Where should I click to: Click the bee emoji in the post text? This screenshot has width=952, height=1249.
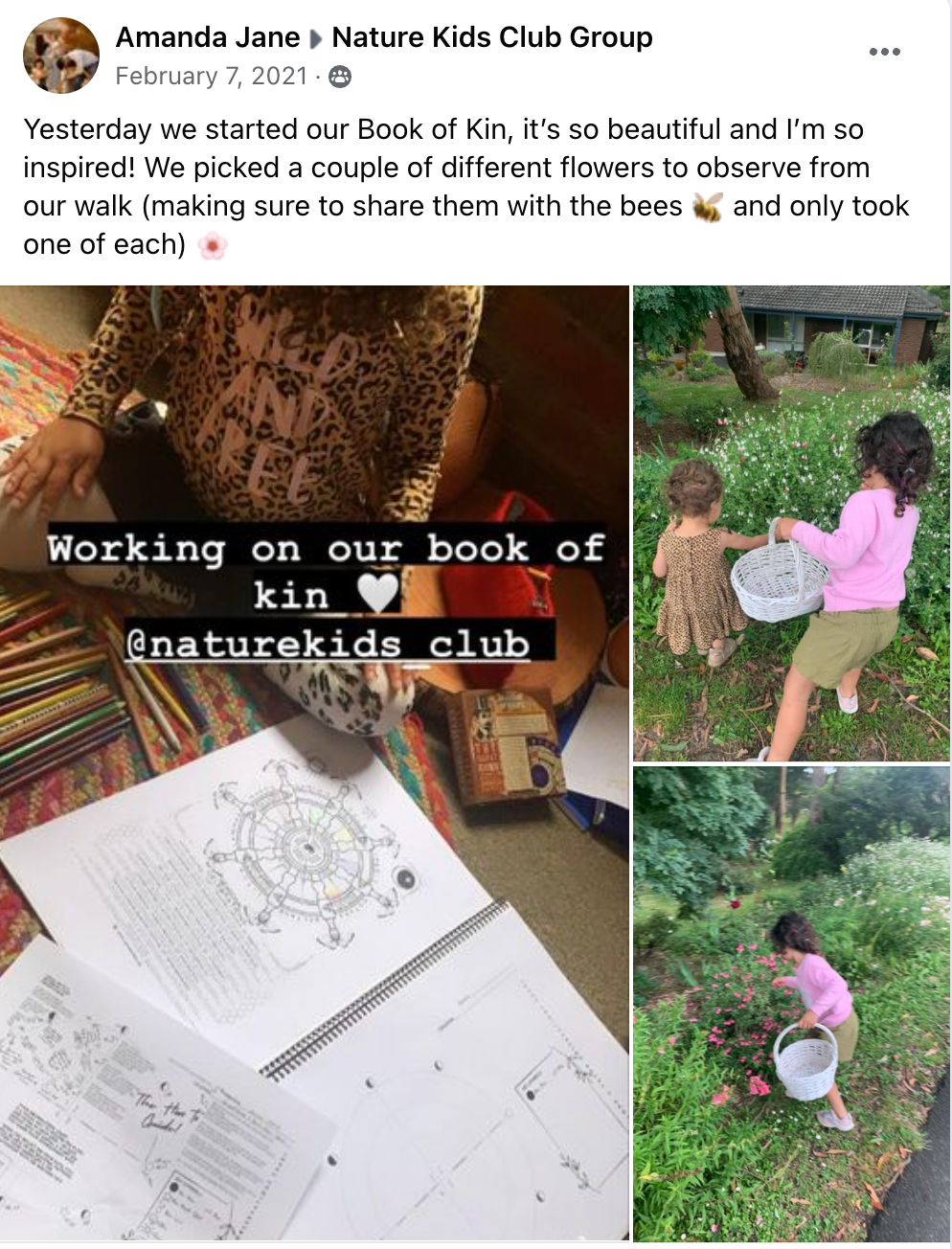coord(708,207)
